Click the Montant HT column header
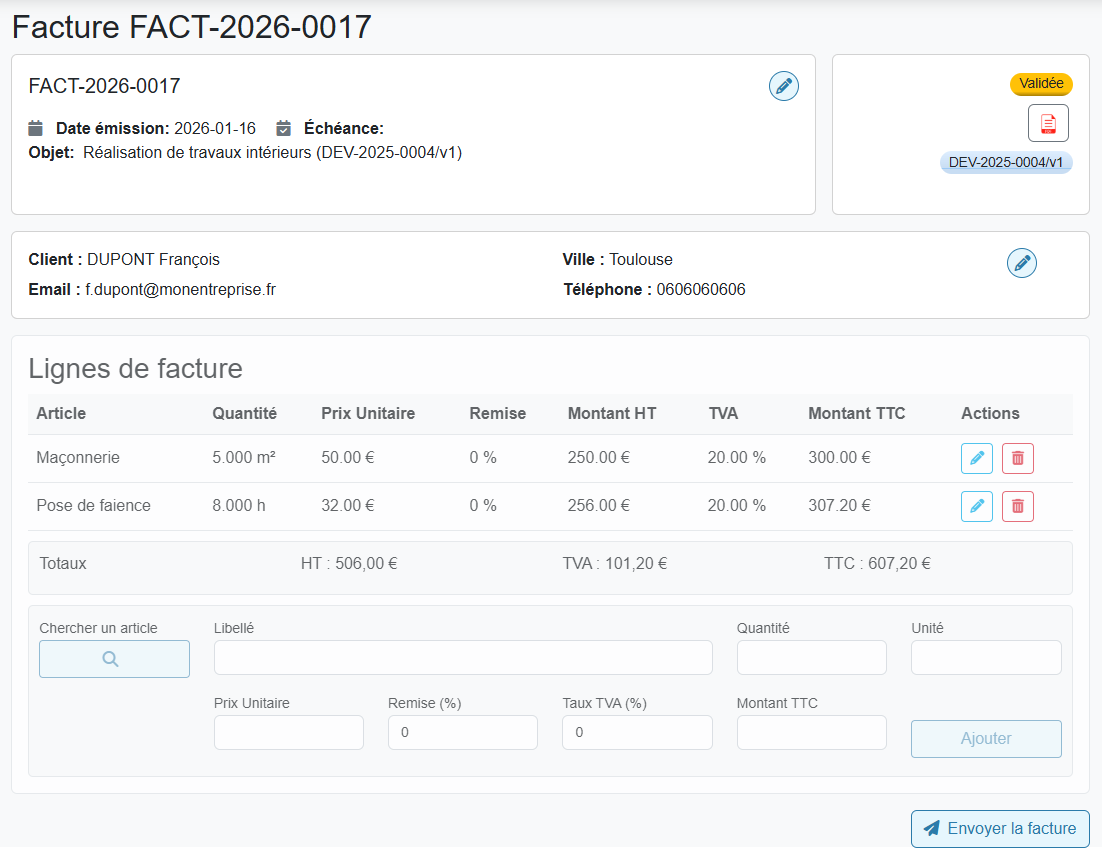 (612, 413)
